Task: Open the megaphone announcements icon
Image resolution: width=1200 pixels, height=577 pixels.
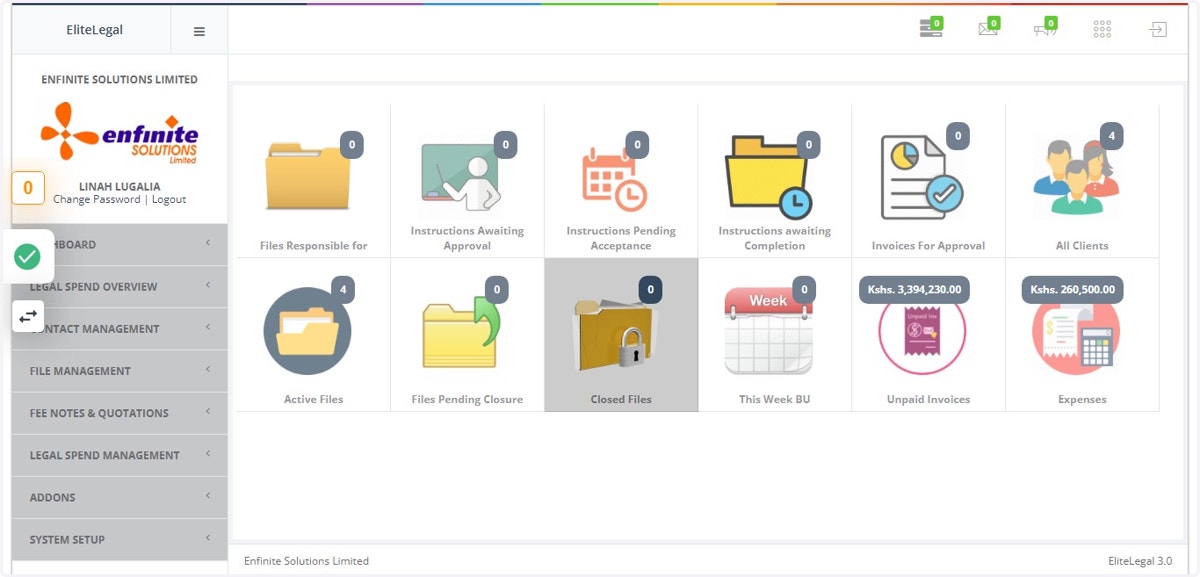Action: tap(1045, 29)
